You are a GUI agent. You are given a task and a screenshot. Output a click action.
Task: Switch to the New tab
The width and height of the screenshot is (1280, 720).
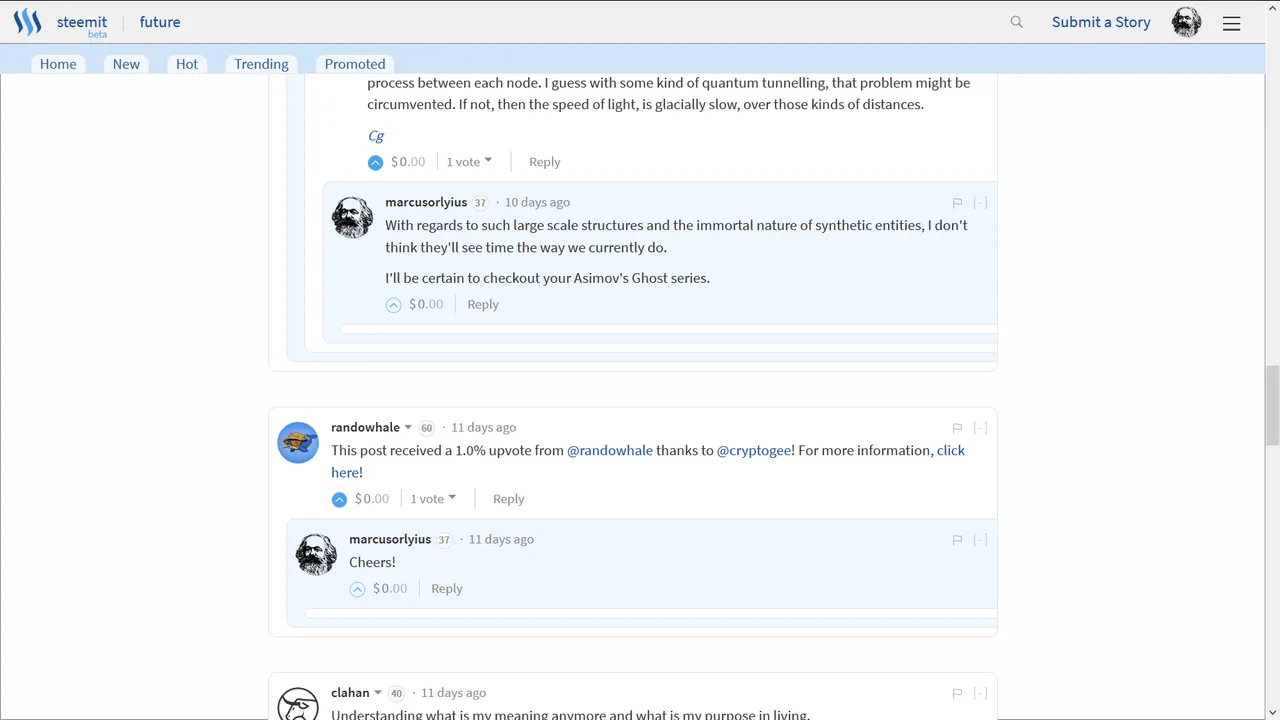pyautogui.click(x=126, y=63)
